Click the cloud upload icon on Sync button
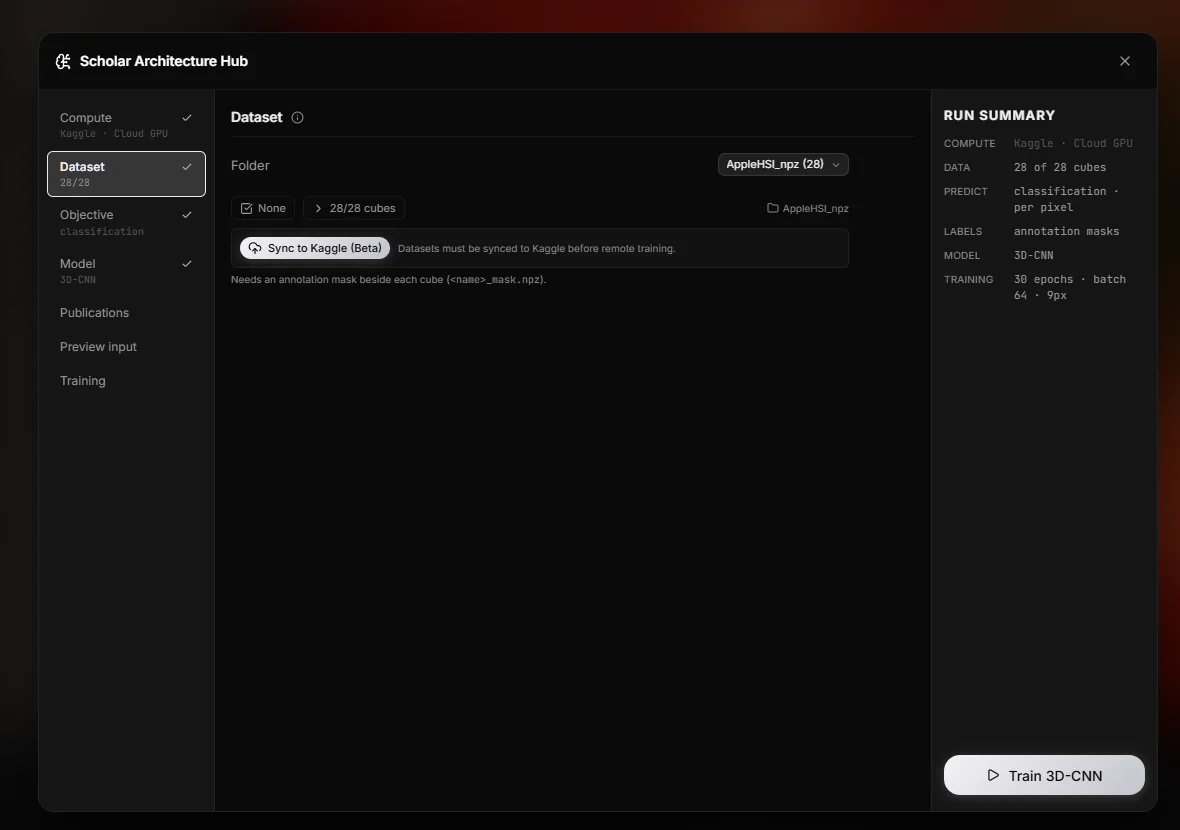 click(x=255, y=248)
